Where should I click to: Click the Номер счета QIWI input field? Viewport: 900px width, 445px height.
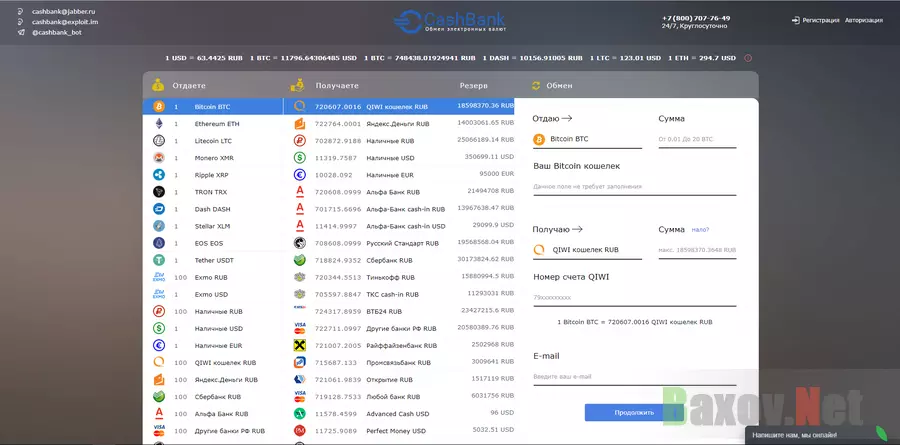pyautogui.click(x=635, y=297)
